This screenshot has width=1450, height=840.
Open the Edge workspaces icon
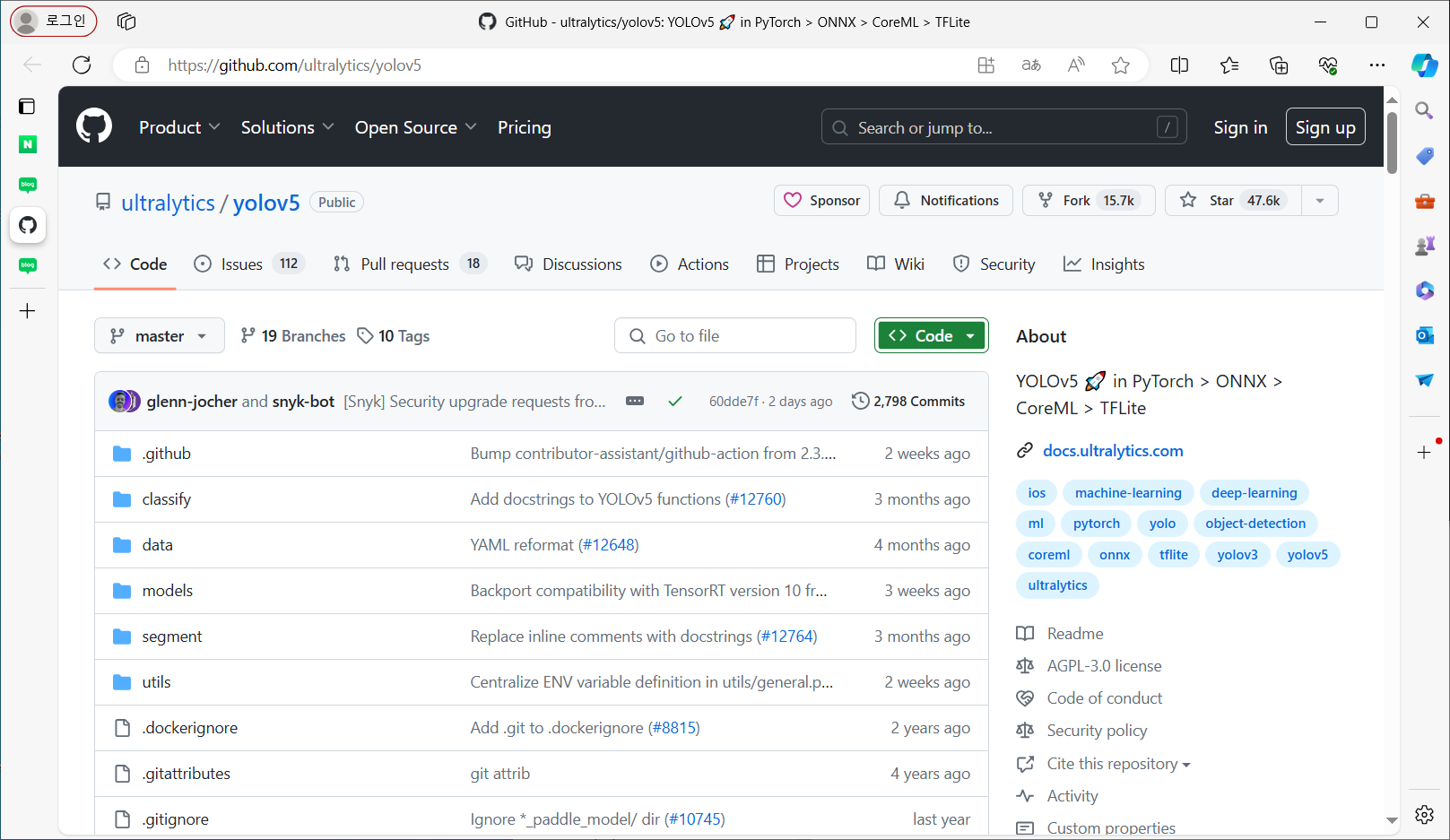(126, 22)
